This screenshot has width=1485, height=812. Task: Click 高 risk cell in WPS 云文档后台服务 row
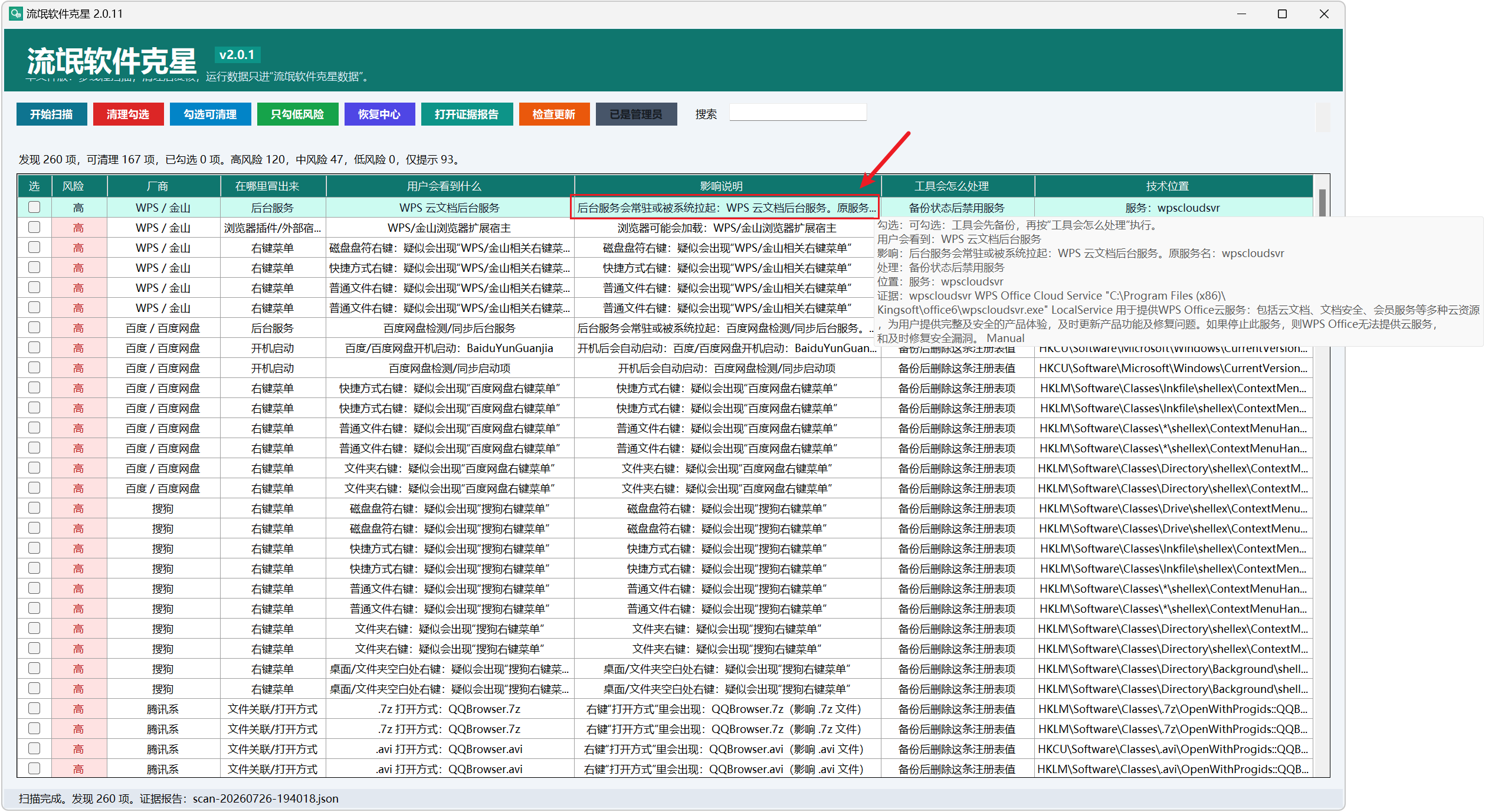pyautogui.click(x=79, y=208)
